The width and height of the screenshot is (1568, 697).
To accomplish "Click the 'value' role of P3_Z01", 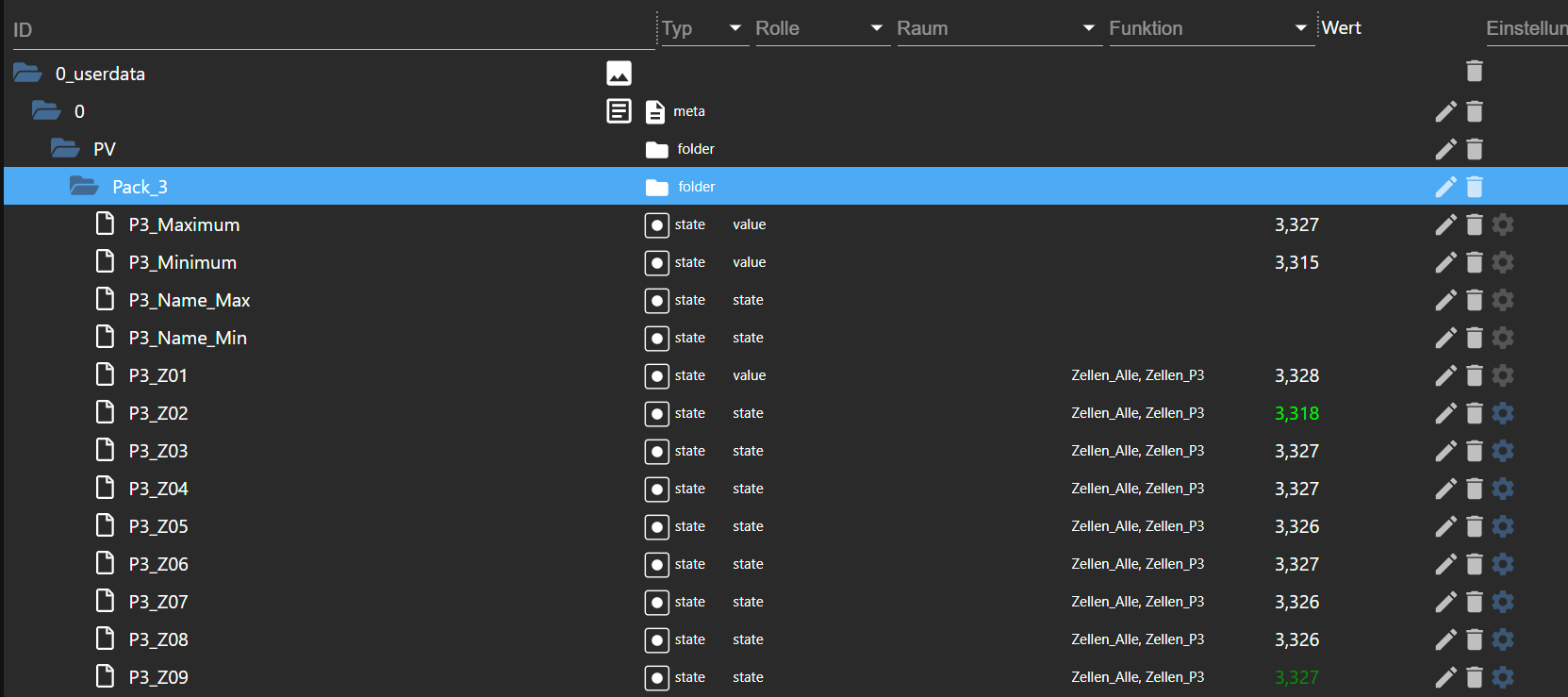I will [749, 375].
